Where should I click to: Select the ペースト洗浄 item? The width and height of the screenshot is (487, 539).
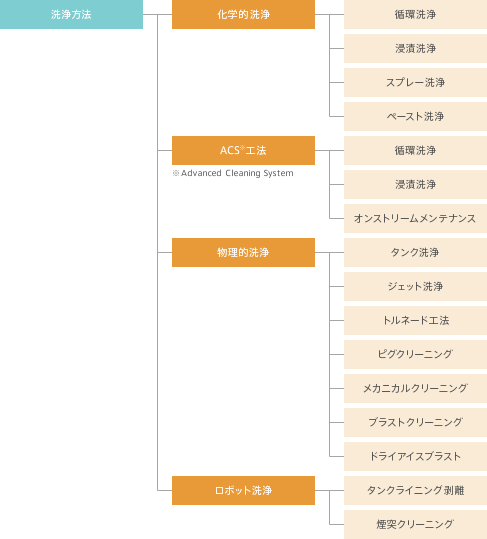(x=416, y=117)
